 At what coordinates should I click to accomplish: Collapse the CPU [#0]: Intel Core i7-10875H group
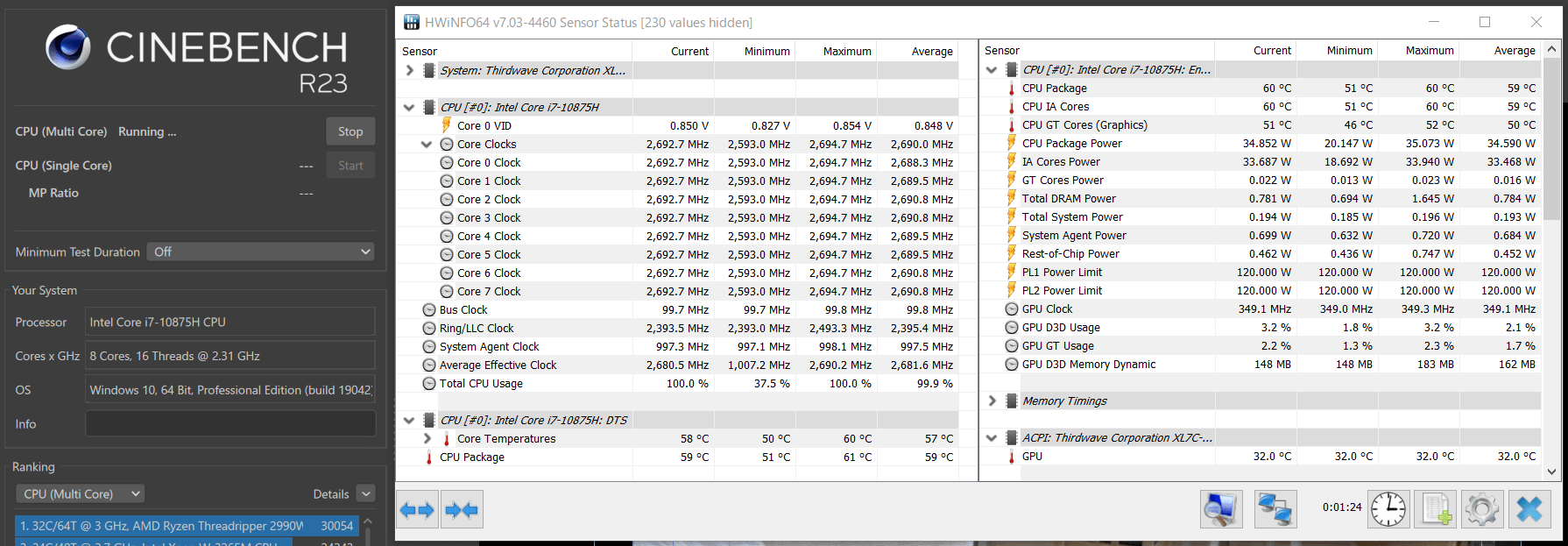[409, 107]
